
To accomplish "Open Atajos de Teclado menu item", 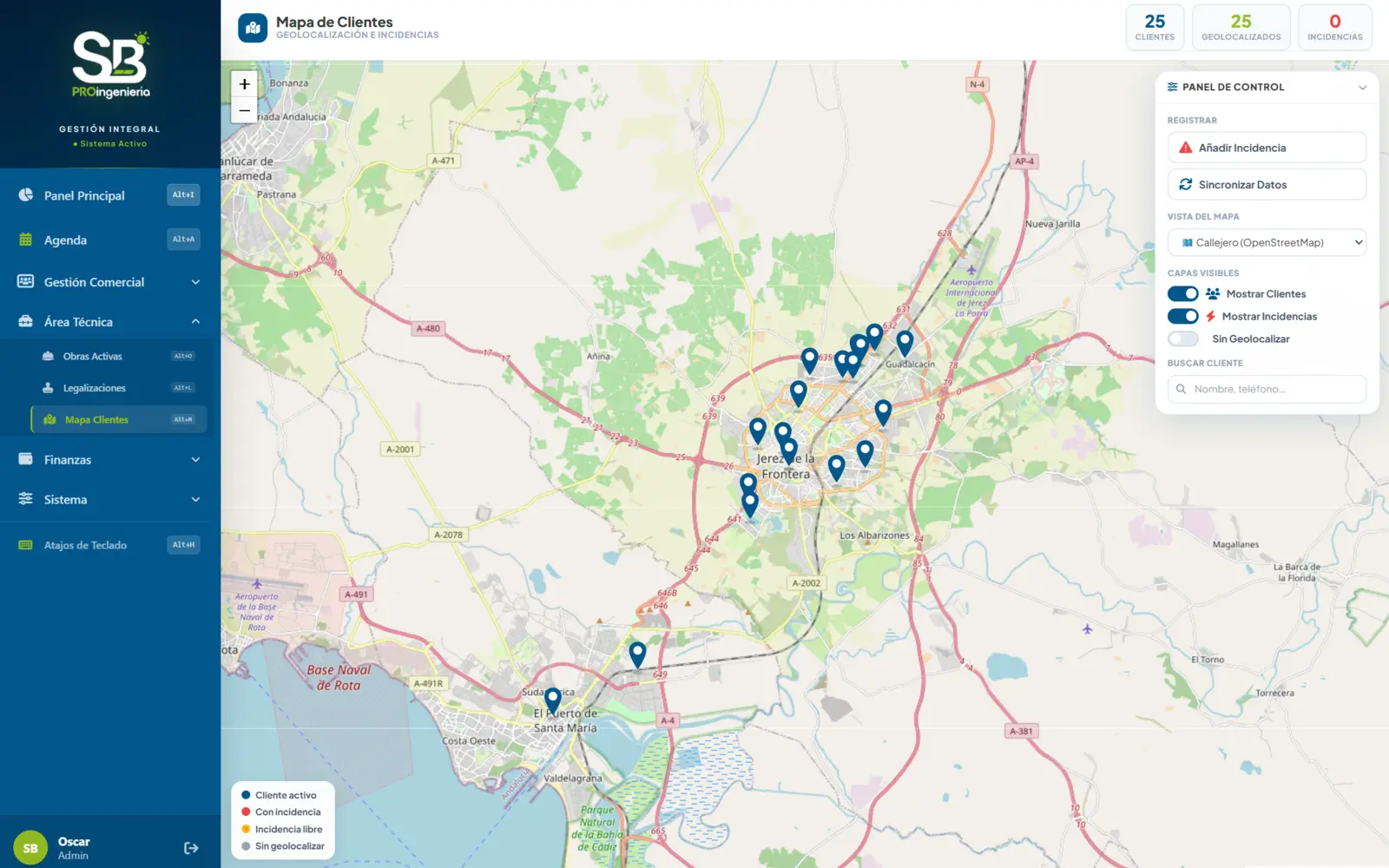I will point(110,545).
